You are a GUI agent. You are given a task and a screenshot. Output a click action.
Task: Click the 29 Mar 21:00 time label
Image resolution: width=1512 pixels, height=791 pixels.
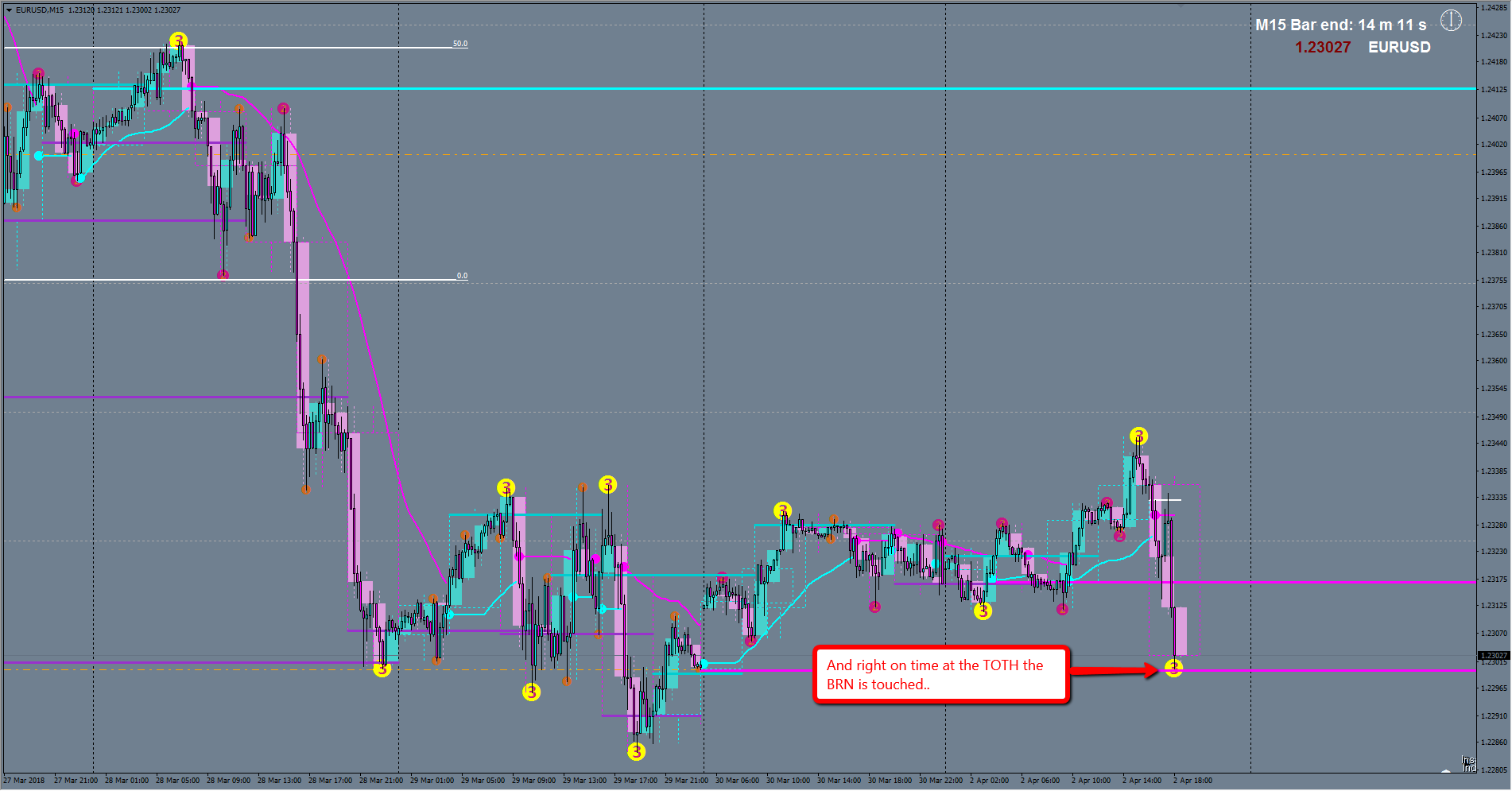pos(686,781)
